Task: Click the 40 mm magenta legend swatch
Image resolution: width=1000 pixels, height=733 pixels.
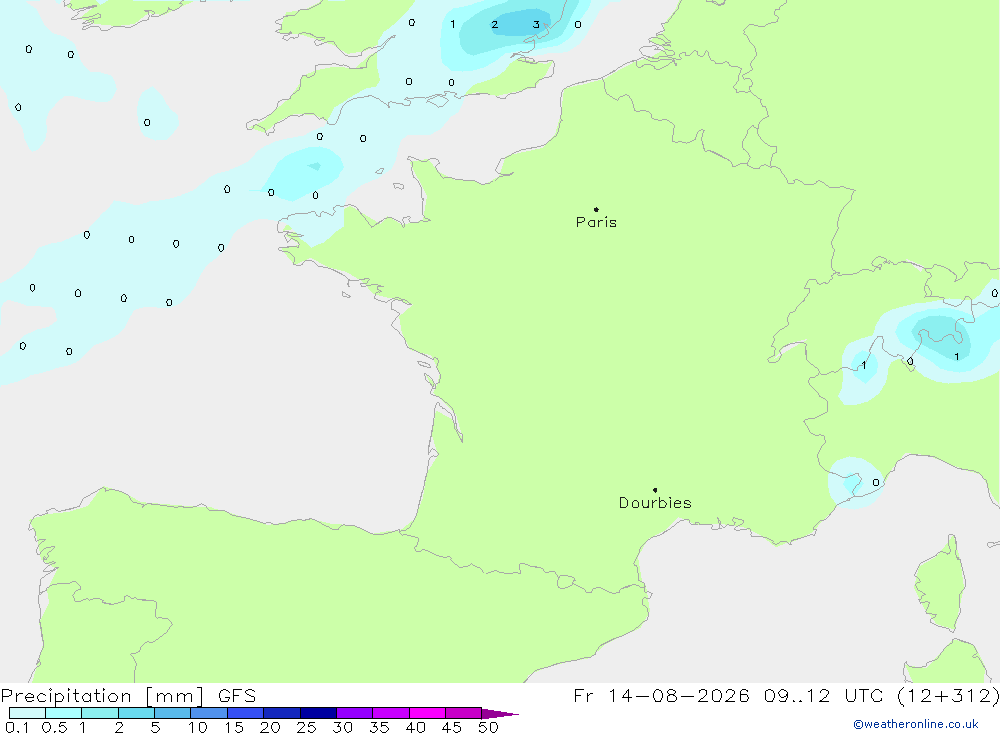Action: click(427, 713)
